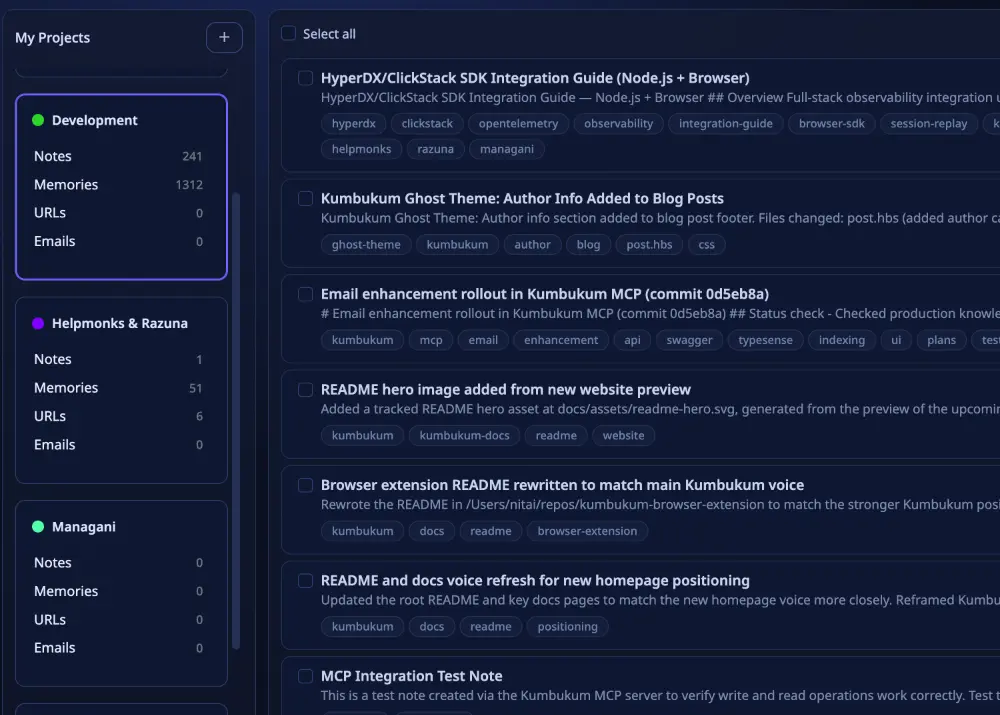Open MCP Integration Test Note title
This screenshot has height=715, width=1000.
(x=411, y=676)
